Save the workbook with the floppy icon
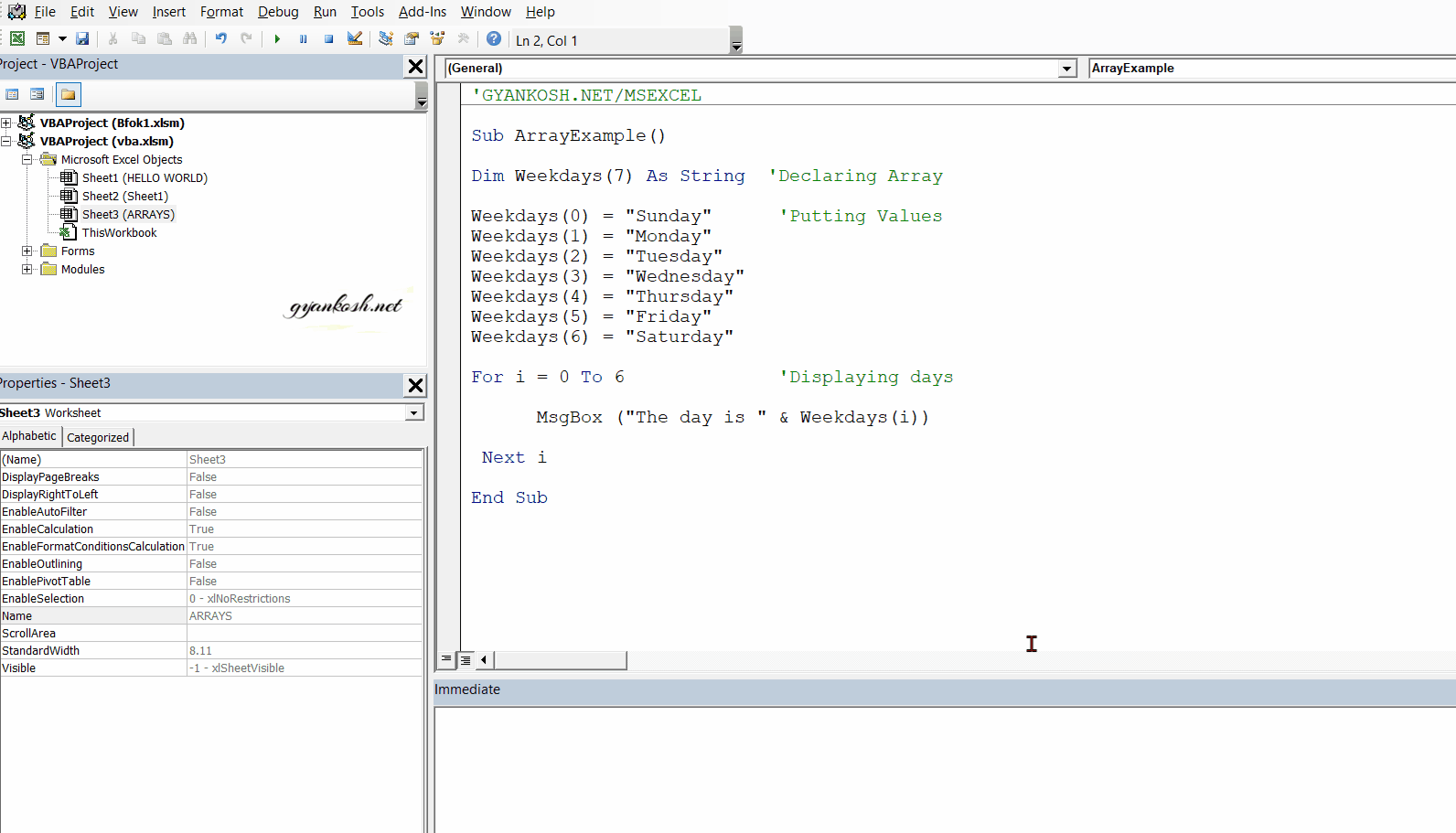 pos(82,38)
